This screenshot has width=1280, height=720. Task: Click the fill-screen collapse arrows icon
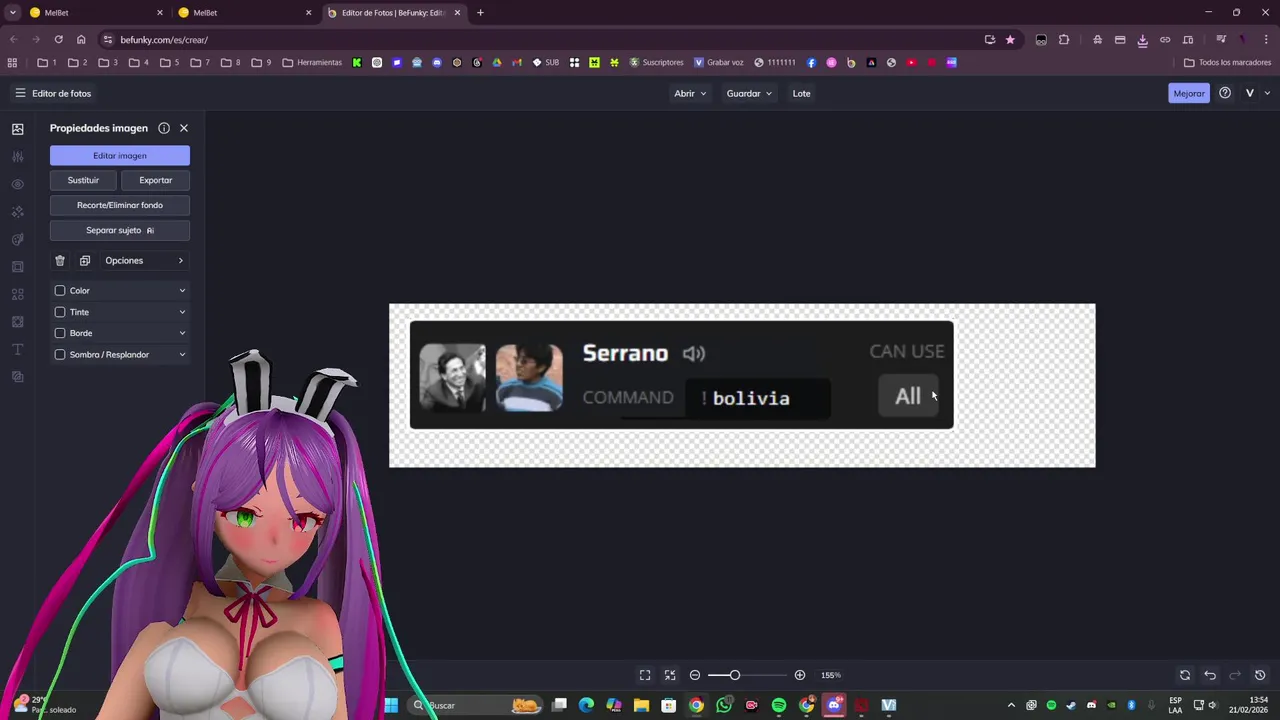(x=670, y=675)
